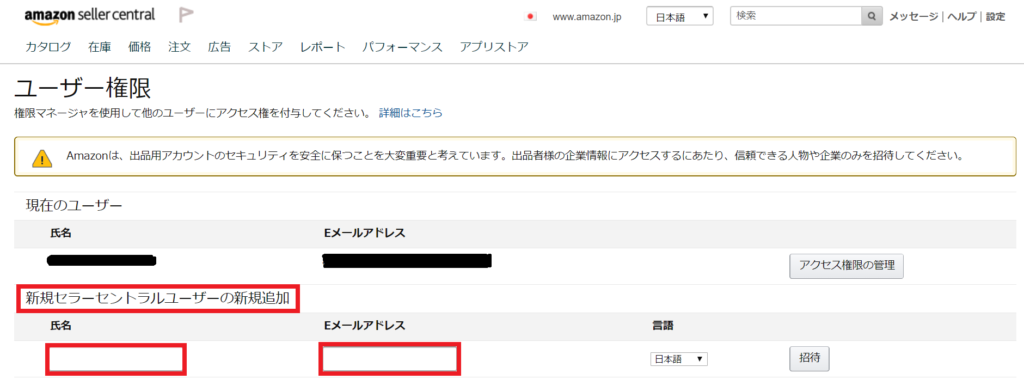Click the flag icon beside the logo

click(187, 15)
